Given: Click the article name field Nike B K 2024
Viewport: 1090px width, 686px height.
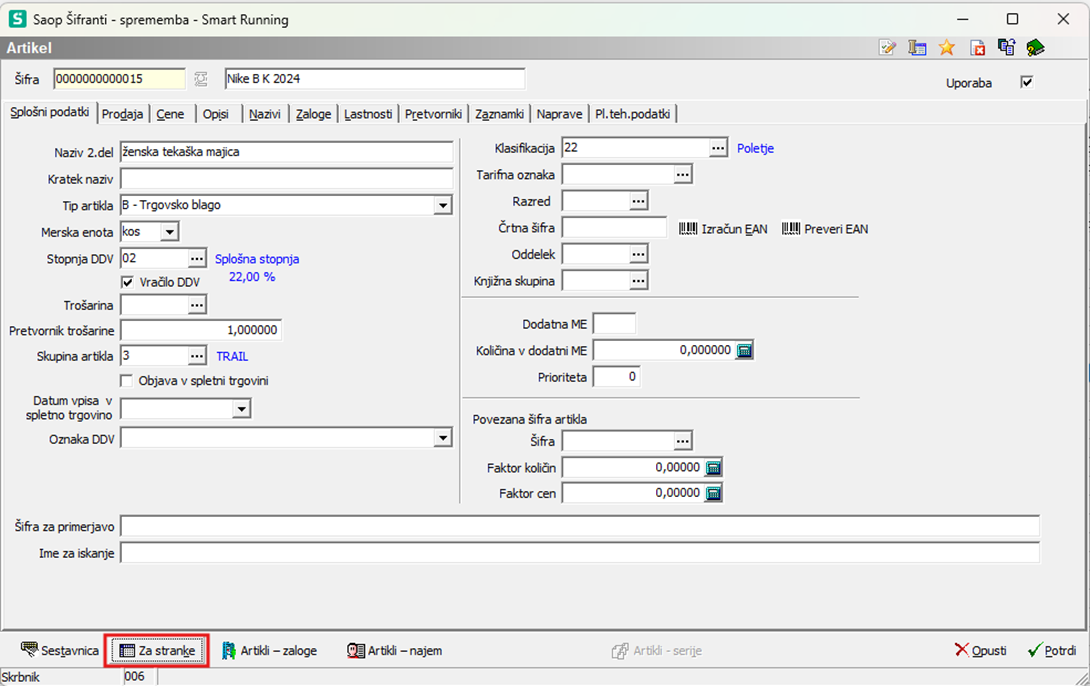Looking at the screenshot, I should (375, 79).
